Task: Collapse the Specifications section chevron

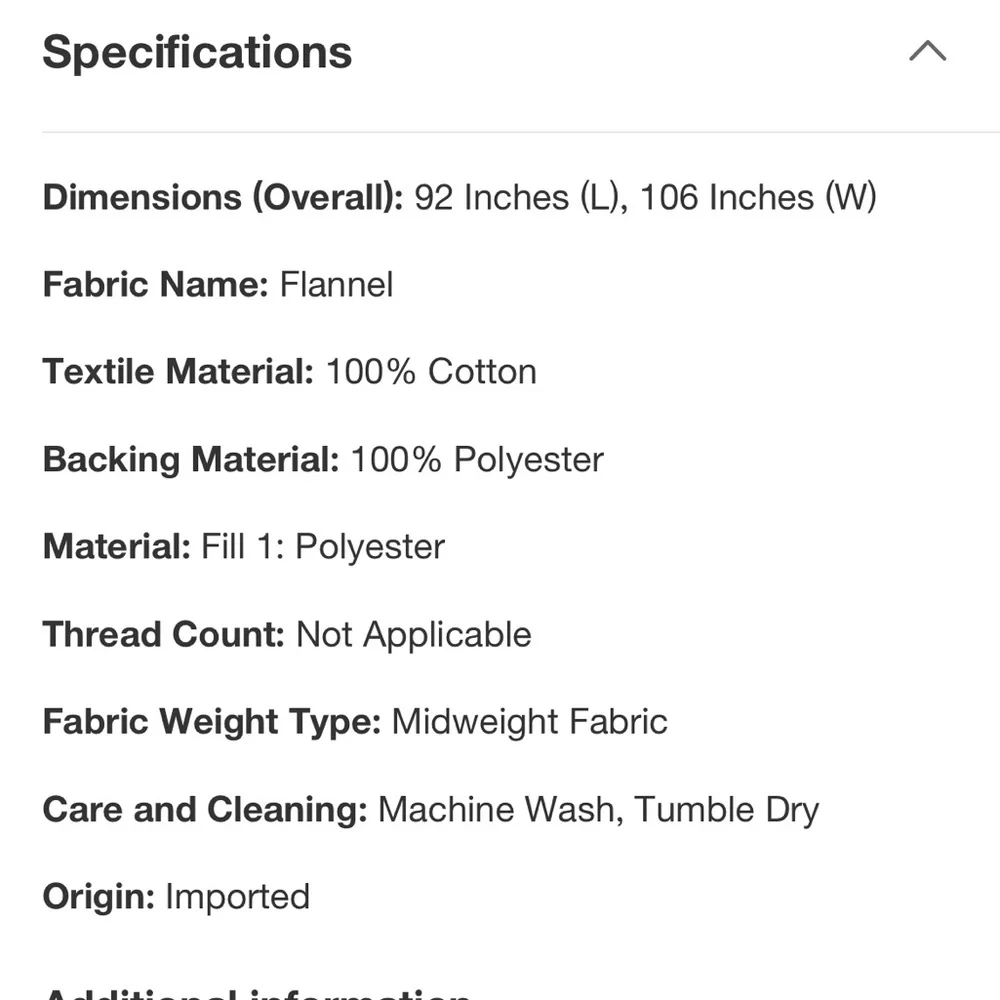Action: 927,51
